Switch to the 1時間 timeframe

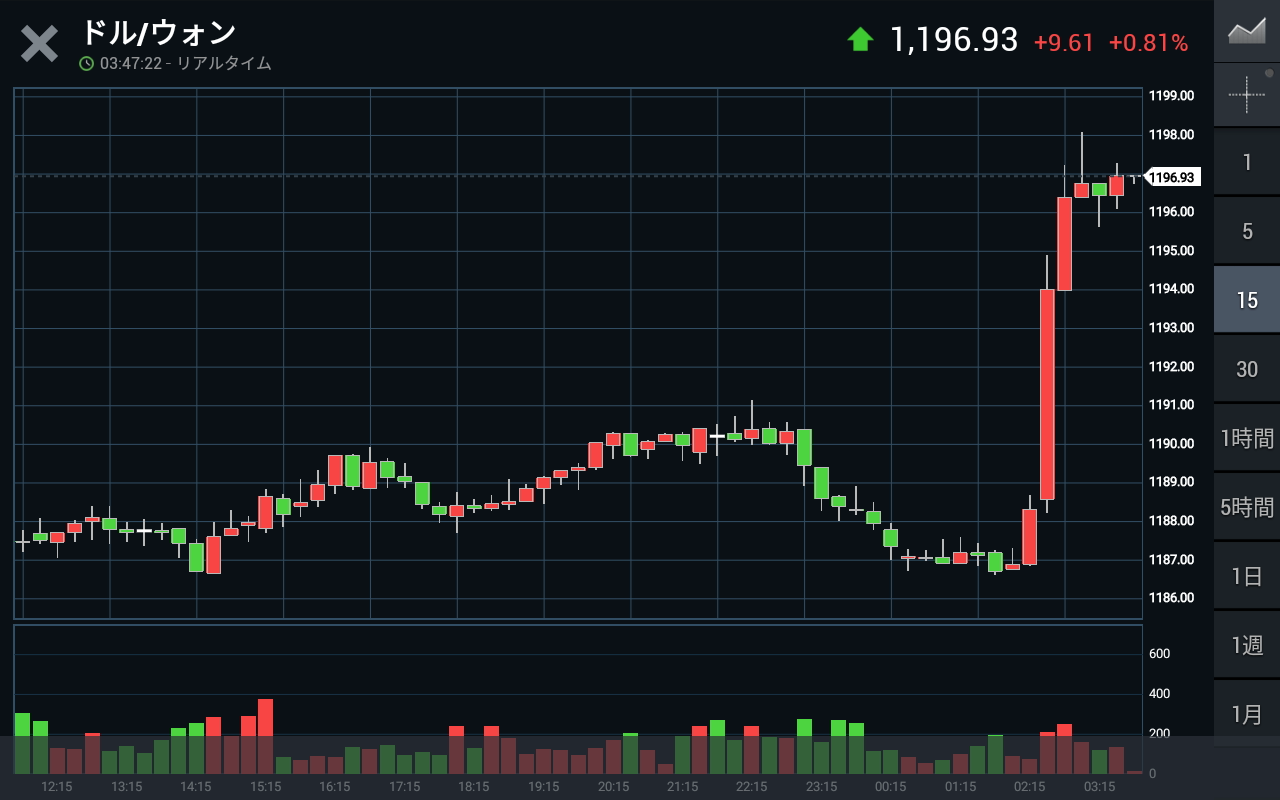point(1247,438)
